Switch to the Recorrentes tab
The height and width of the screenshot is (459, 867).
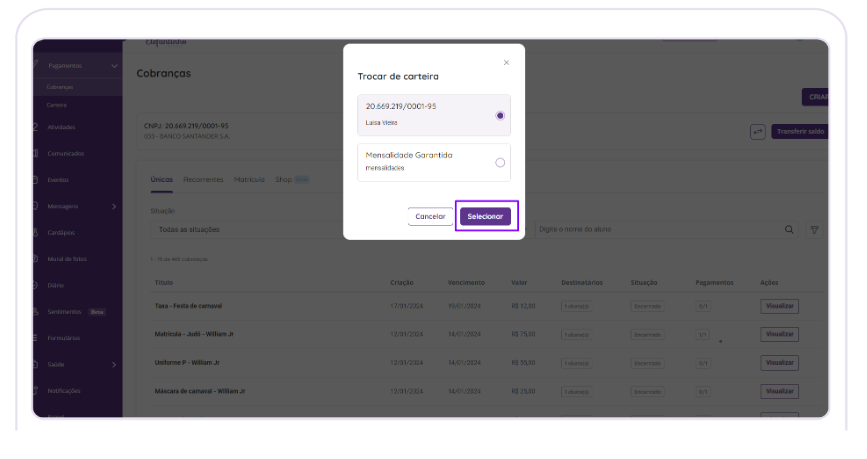tap(203, 180)
